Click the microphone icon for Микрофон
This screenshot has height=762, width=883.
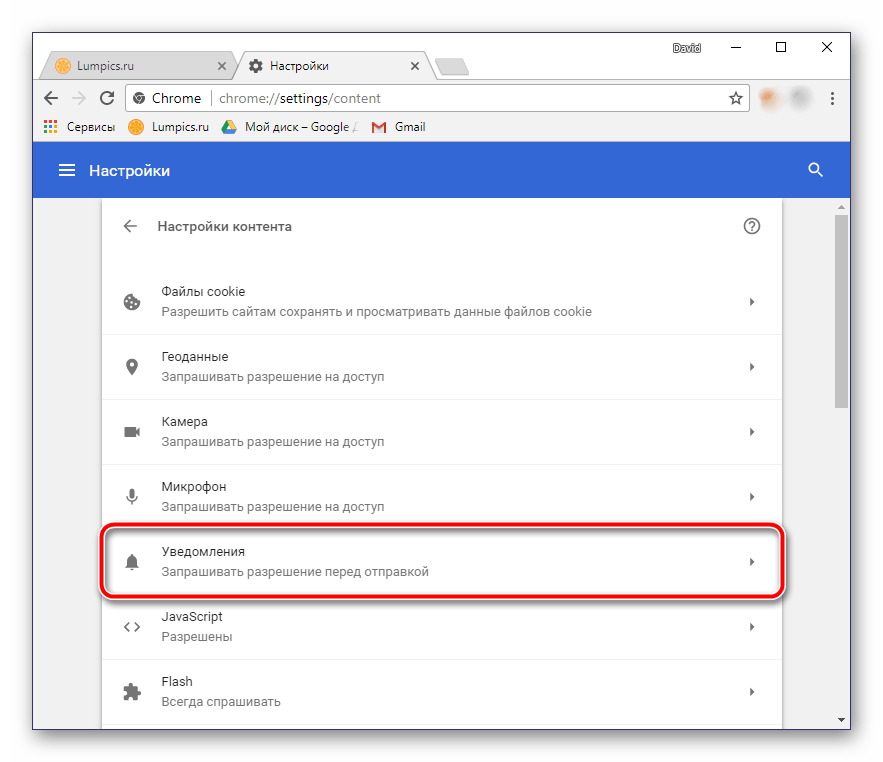132,497
